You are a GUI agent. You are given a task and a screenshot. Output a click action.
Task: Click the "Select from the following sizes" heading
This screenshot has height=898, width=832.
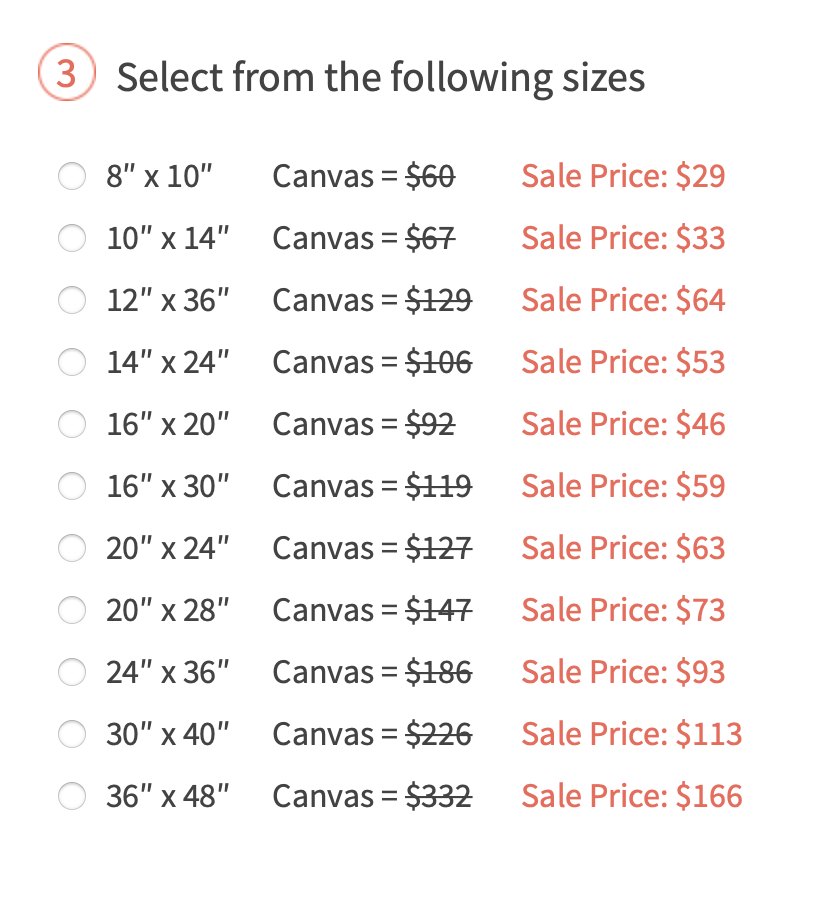(x=381, y=77)
